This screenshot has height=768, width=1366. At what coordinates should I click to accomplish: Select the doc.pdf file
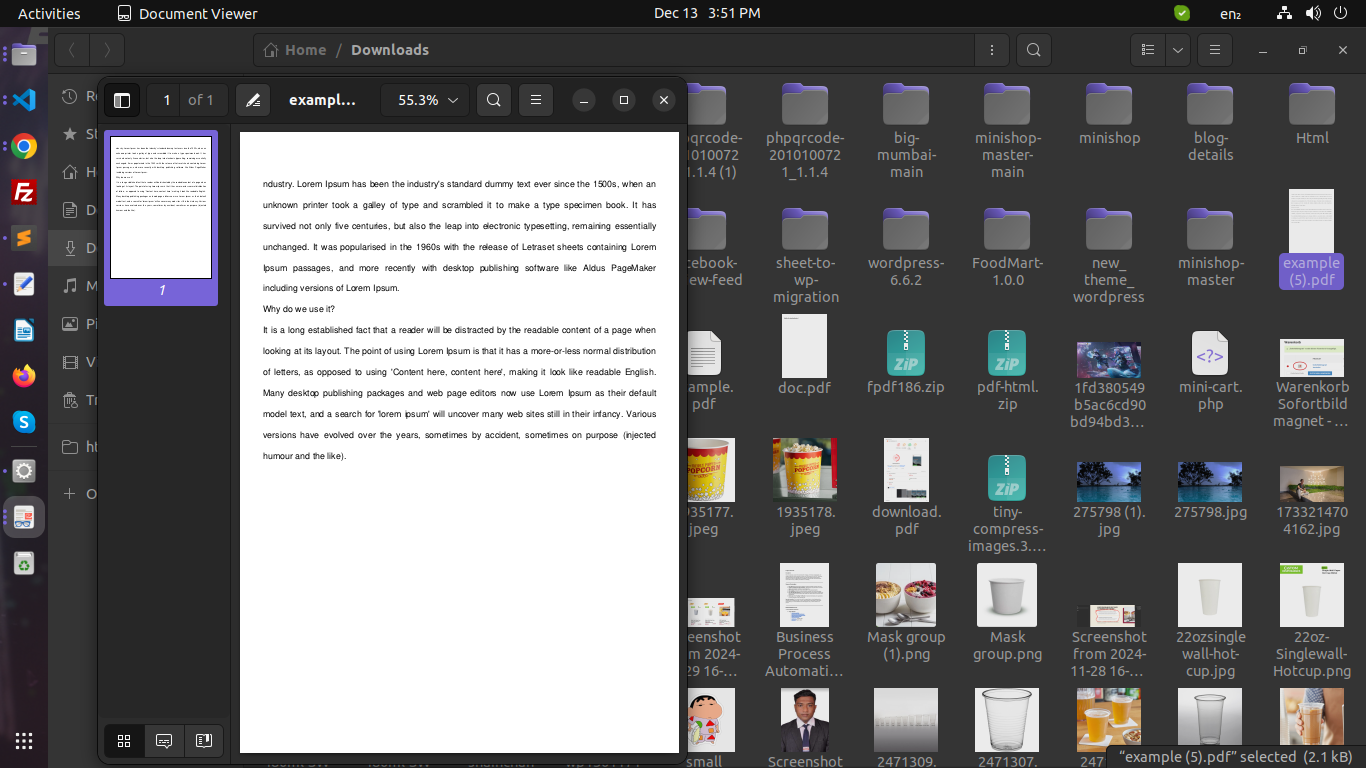pyautogui.click(x=804, y=355)
